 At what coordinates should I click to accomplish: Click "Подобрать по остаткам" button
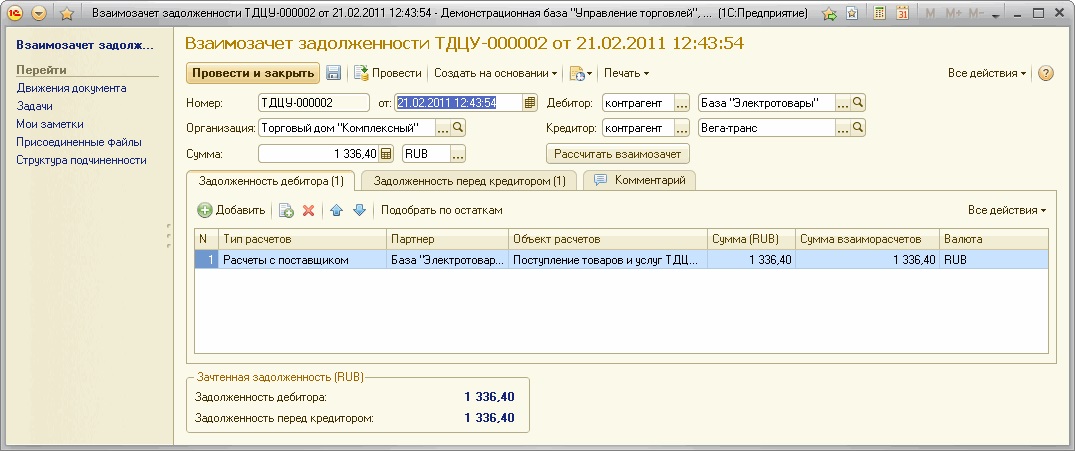tap(442, 210)
